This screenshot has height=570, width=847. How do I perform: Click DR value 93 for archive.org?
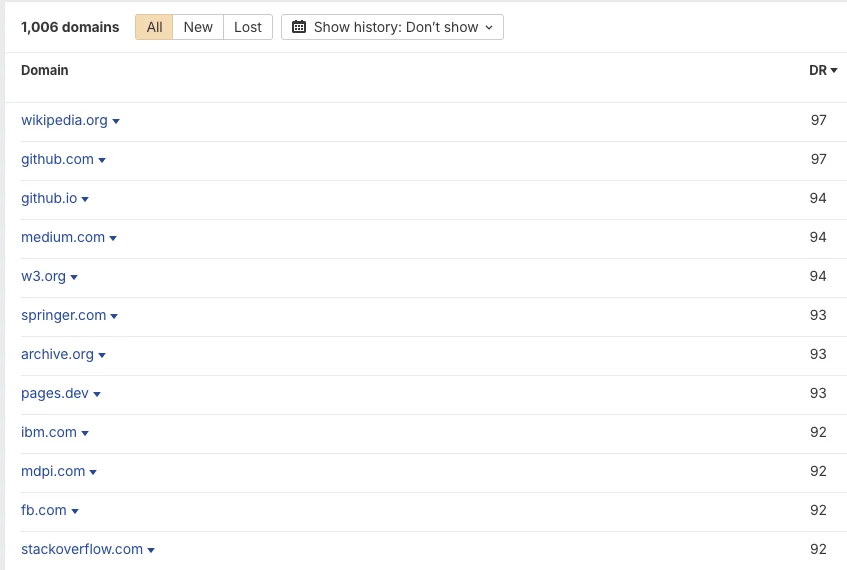click(x=818, y=354)
